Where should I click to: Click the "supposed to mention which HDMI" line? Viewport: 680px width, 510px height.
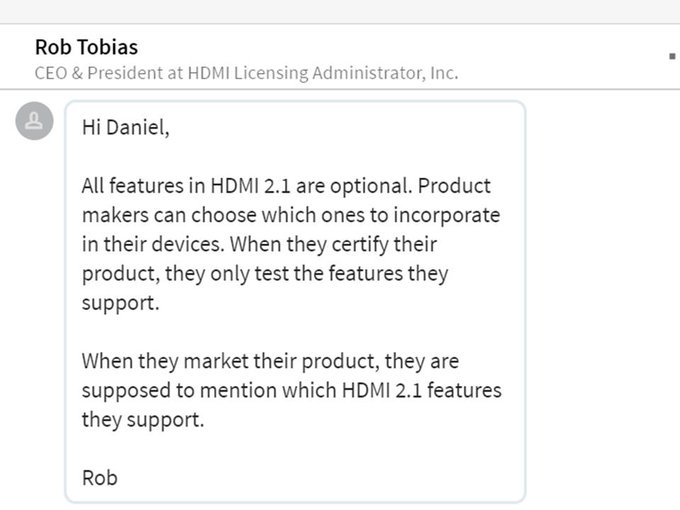[291, 390]
